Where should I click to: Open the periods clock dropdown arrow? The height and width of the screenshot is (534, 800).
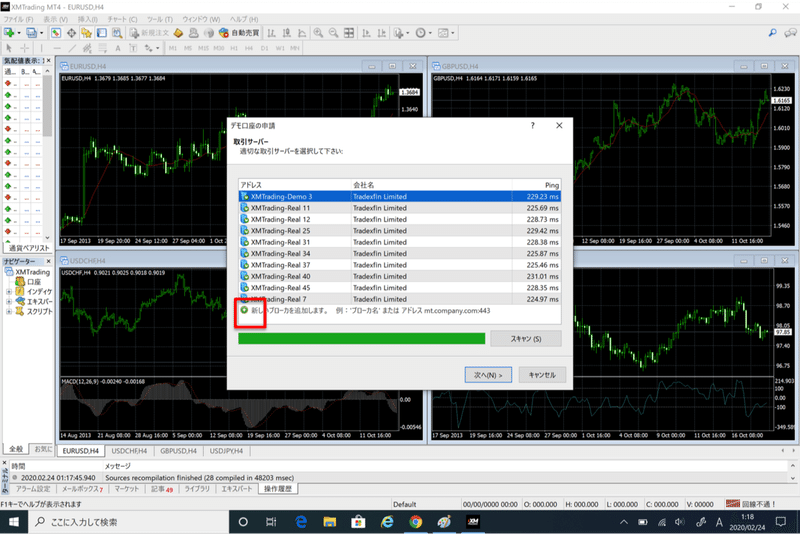[x=430, y=33]
